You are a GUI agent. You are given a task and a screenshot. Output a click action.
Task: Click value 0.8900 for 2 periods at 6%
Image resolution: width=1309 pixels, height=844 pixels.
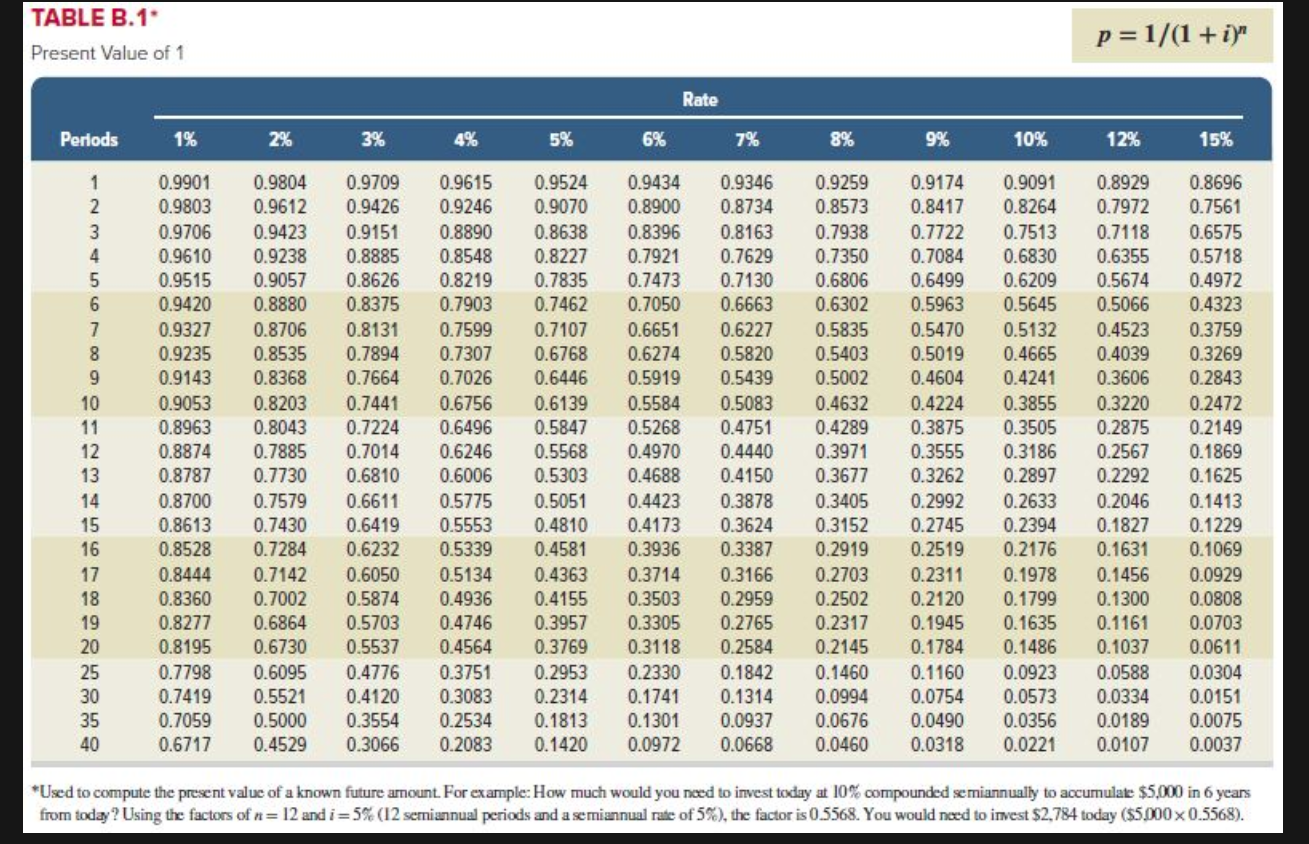point(653,208)
